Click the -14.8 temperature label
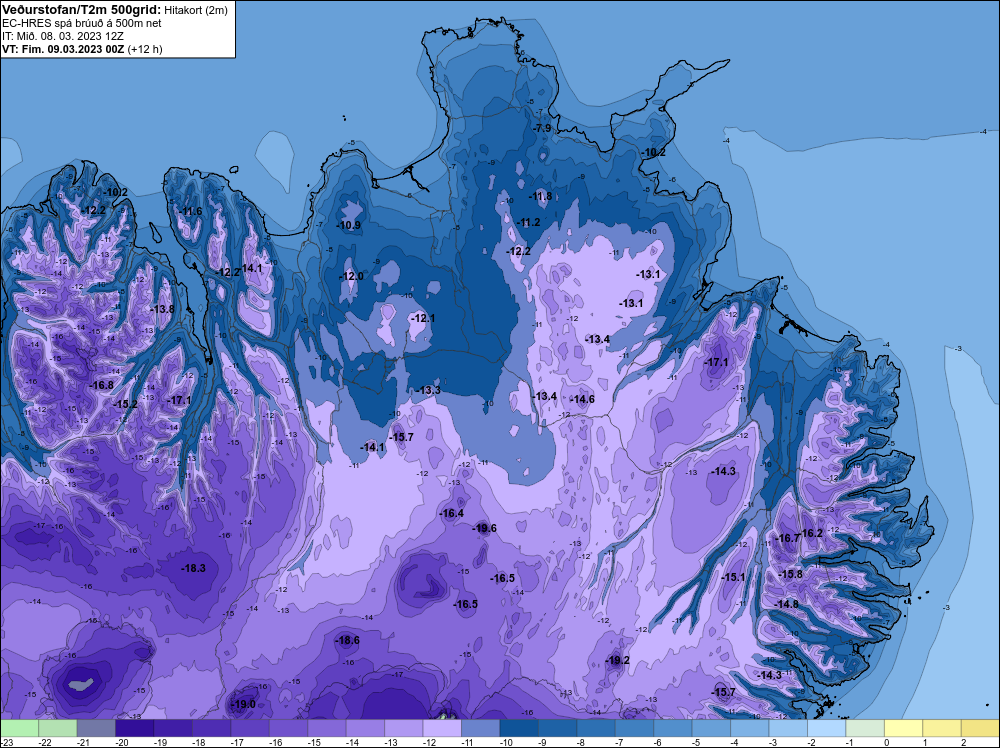 coord(787,604)
